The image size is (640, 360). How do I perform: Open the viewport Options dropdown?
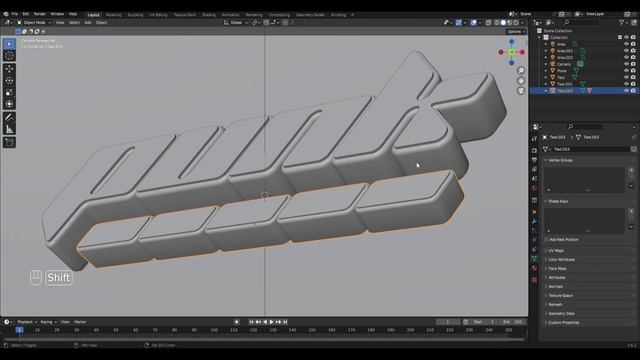click(516, 31)
